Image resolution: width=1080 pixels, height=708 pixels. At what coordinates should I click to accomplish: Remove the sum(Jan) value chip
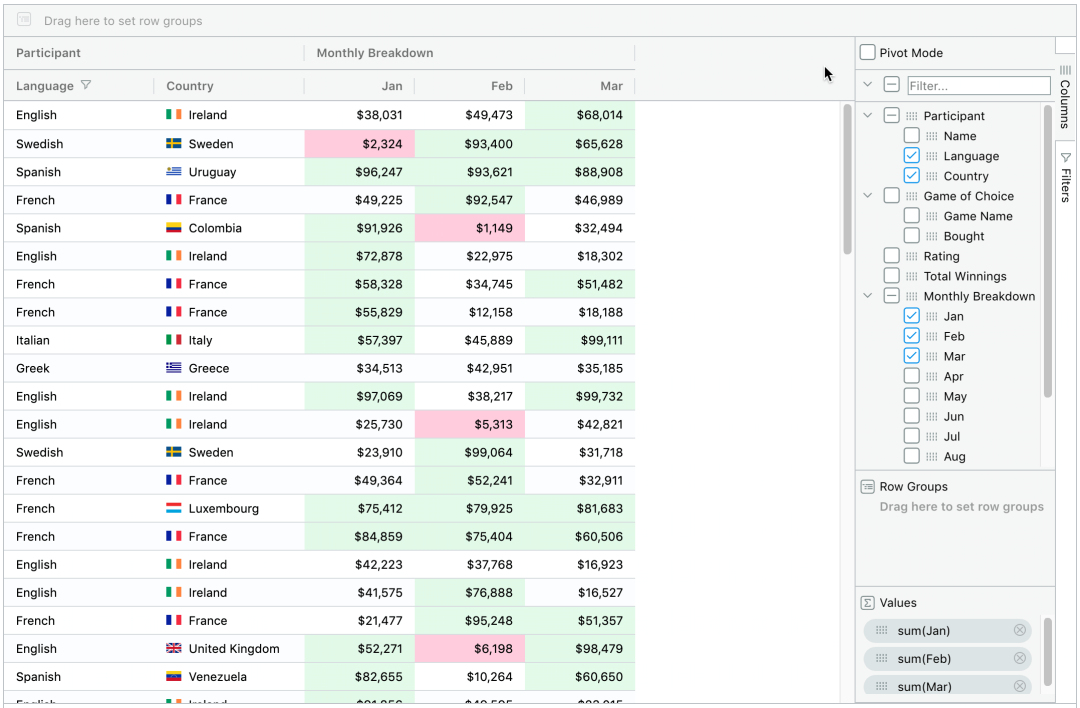(1019, 630)
